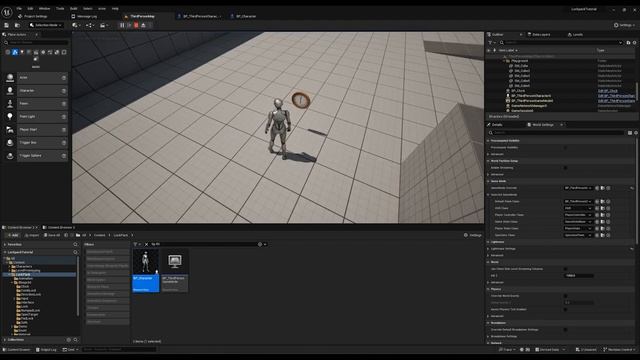This screenshot has width=640, height=360.
Task: Click the help icon on the Trigger Sphere row
Action: pyautogui.click(x=64, y=156)
